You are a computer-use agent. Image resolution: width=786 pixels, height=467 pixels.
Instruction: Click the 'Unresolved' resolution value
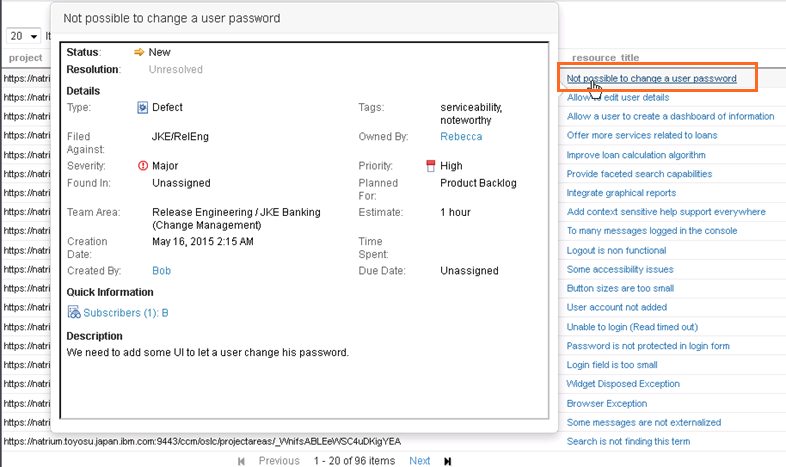[175, 69]
